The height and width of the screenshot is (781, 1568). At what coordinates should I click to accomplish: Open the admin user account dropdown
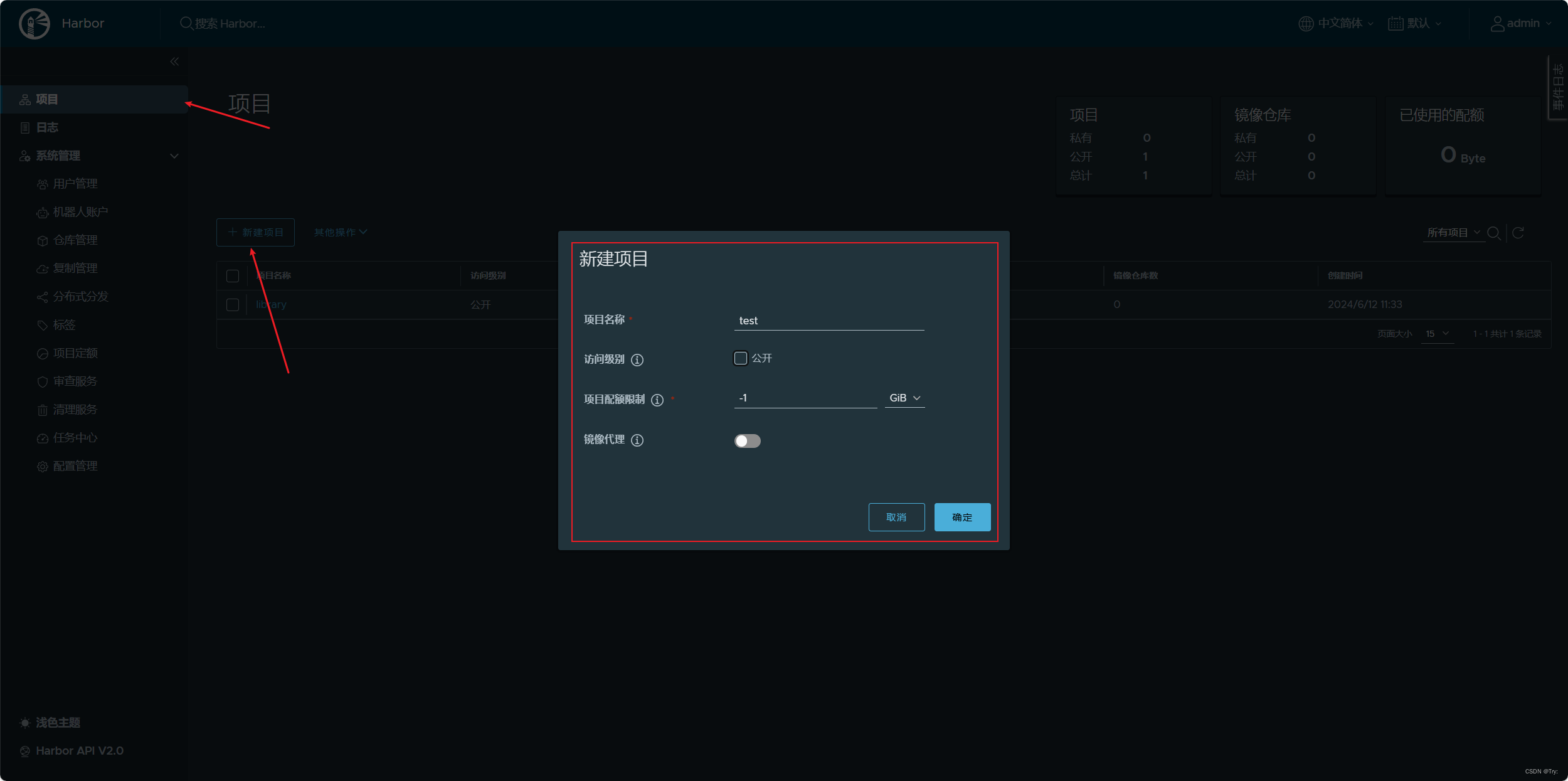pyautogui.click(x=1522, y=24)
